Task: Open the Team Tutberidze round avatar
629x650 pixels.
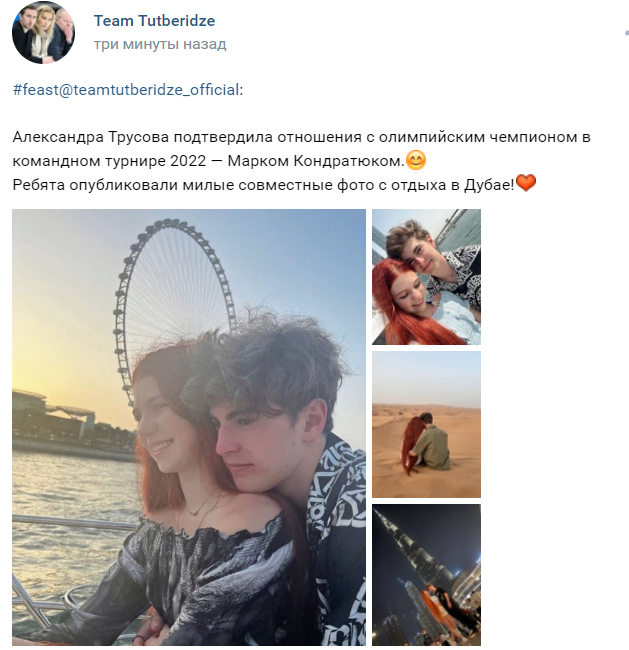Action: pyautogui.click(x=44, y=32)
